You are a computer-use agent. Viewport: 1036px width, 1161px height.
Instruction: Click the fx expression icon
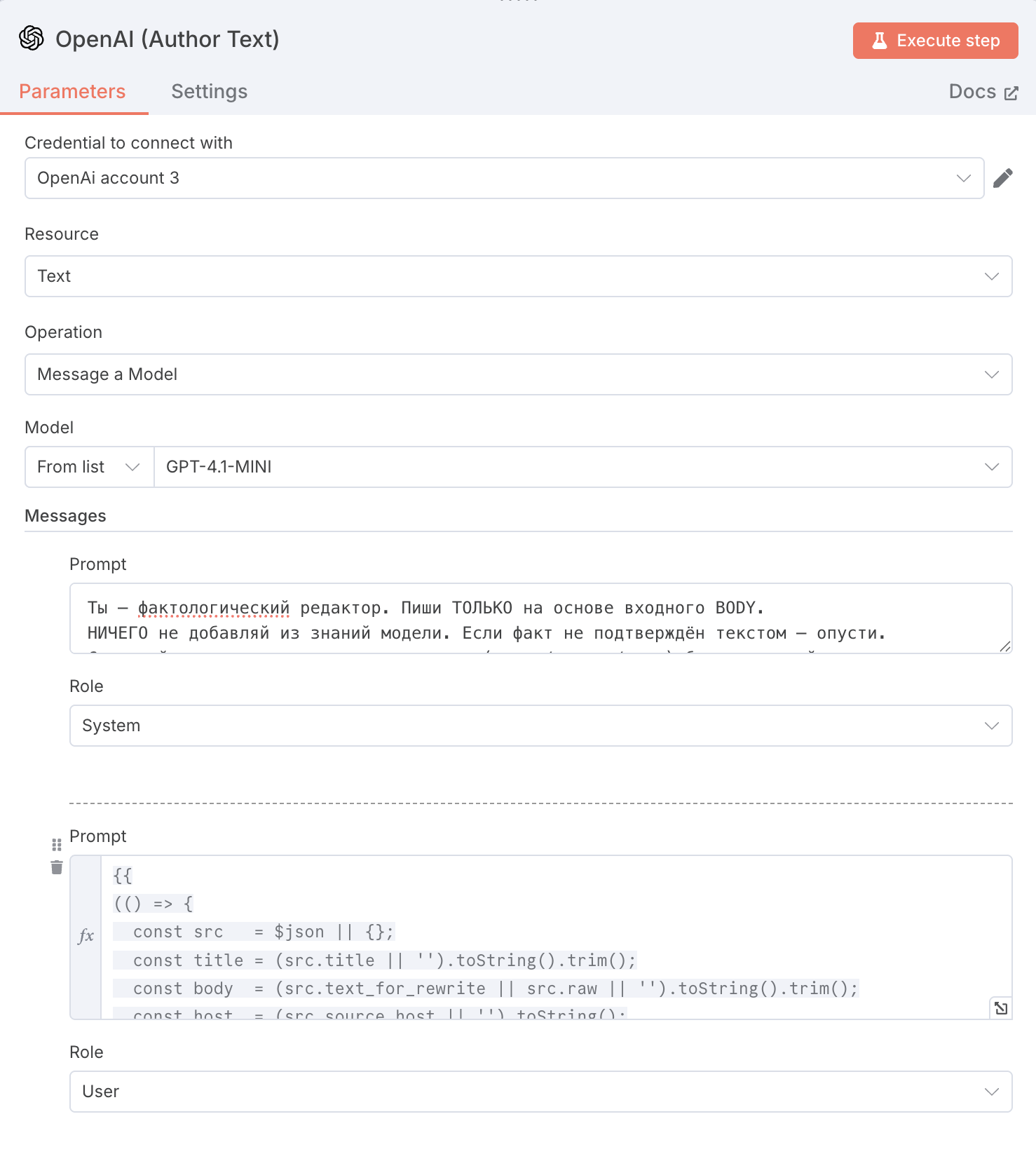86,936
